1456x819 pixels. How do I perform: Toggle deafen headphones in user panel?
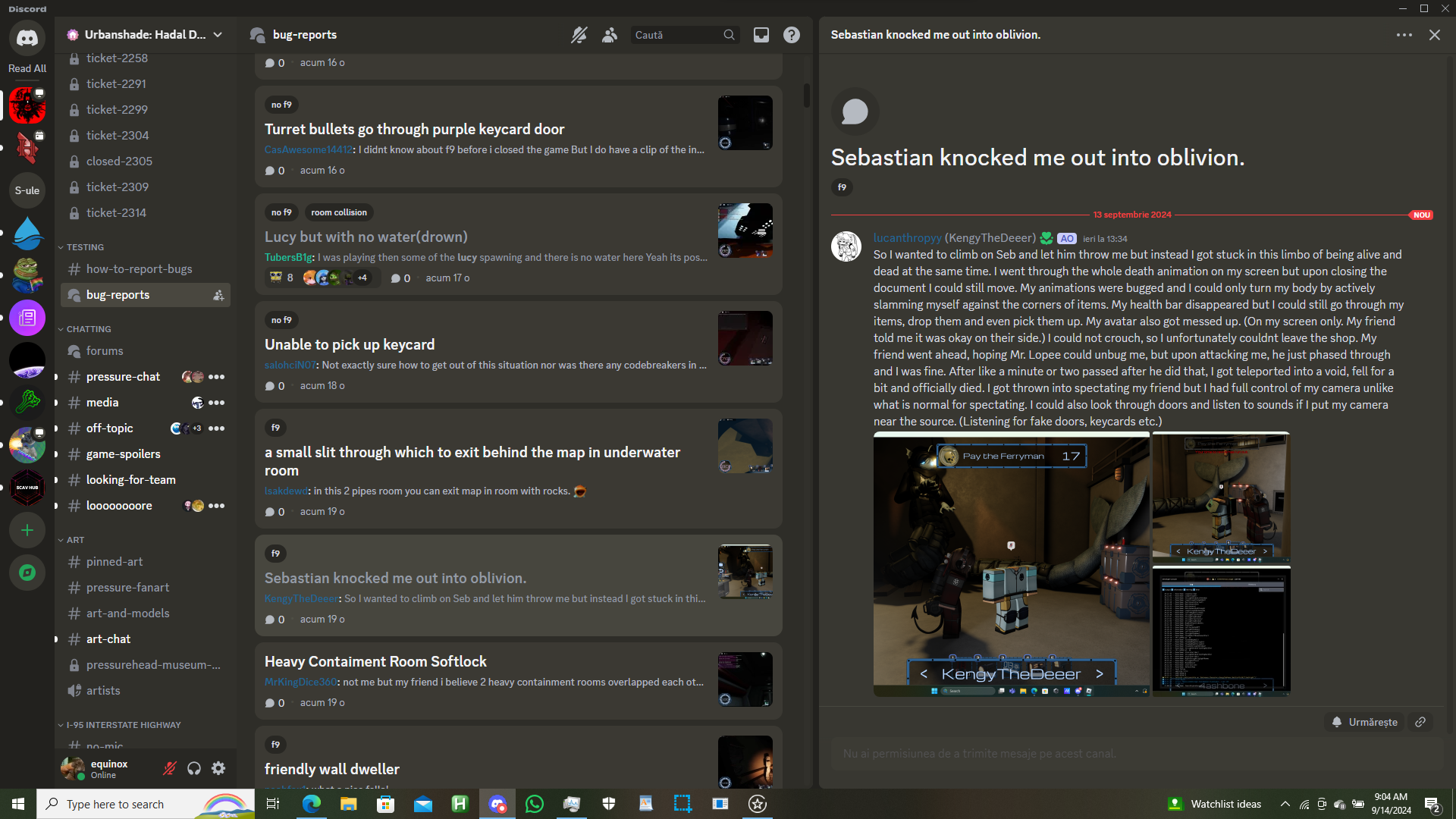tap(194, 768)
